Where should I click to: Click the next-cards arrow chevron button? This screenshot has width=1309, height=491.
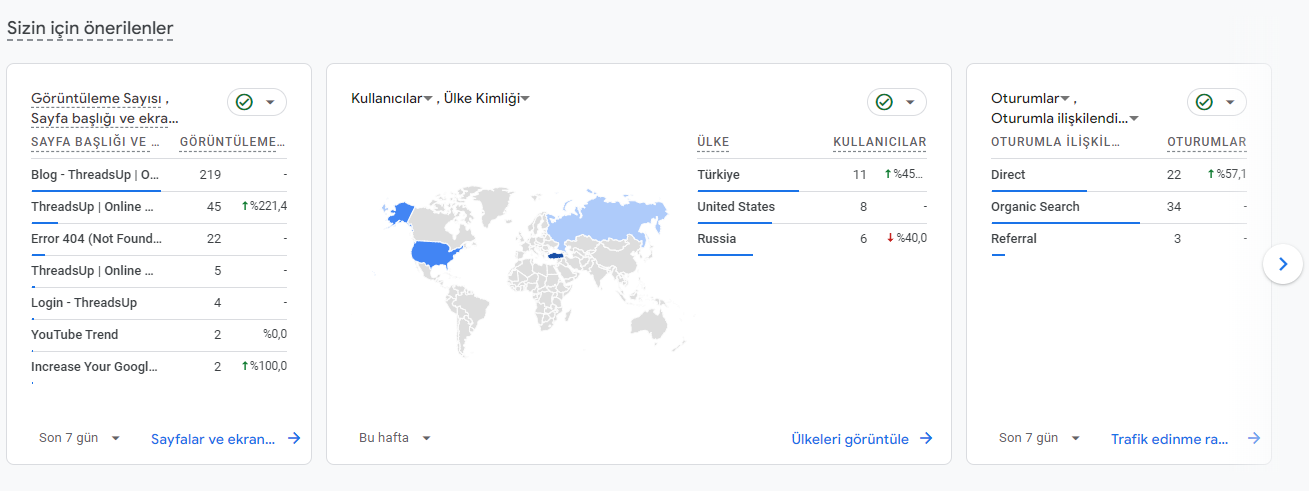pyautogui.click(x=1283, y=264)
